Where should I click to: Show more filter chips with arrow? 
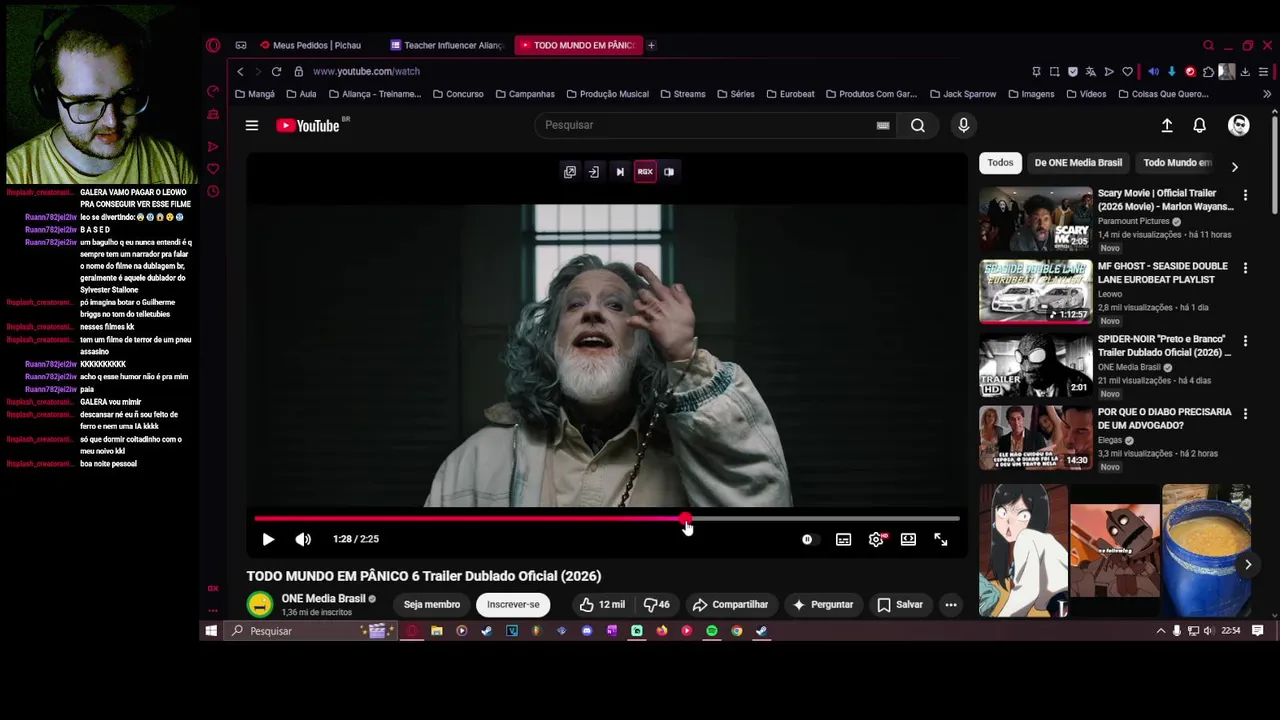click(1234, 167)
